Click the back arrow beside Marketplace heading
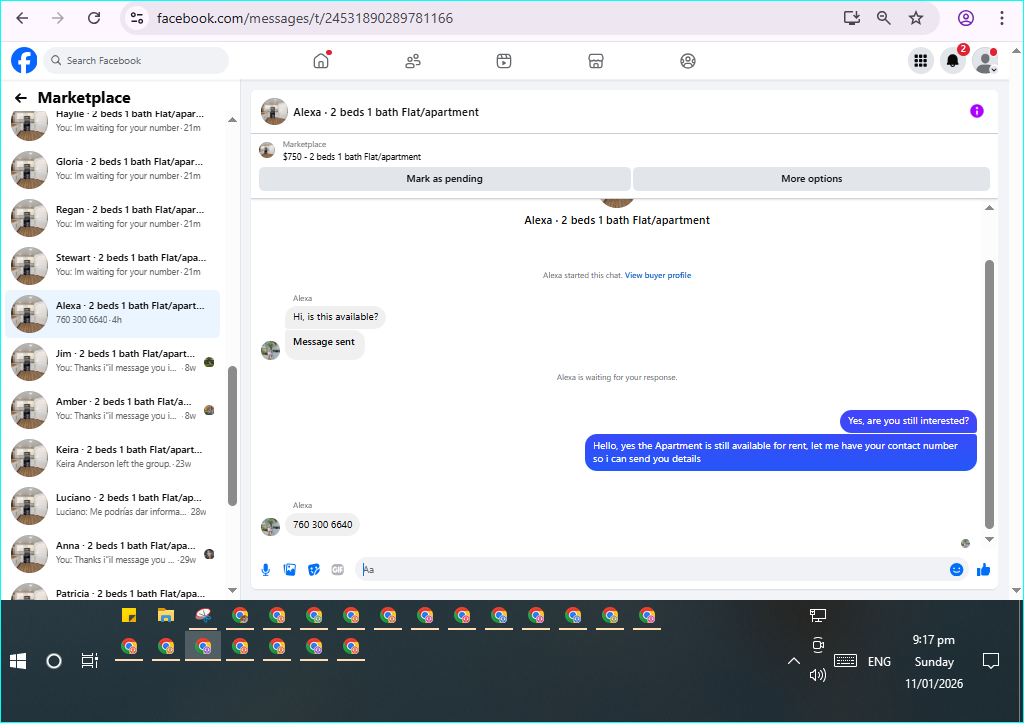The width and height of the screenshot is (1024, 723). pyautogui.click(x=21, y=98)
